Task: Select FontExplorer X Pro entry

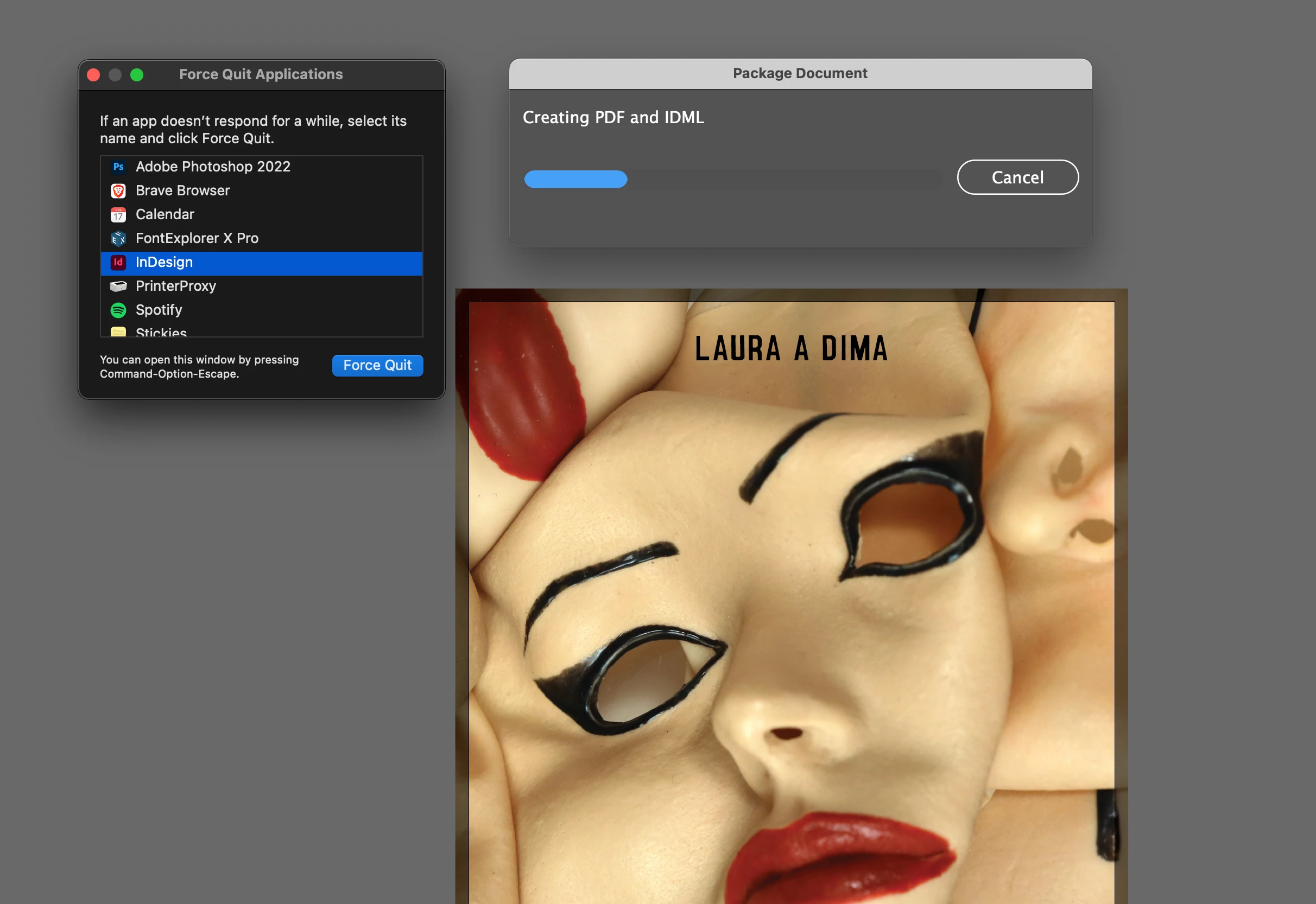Action: point(197,238)
